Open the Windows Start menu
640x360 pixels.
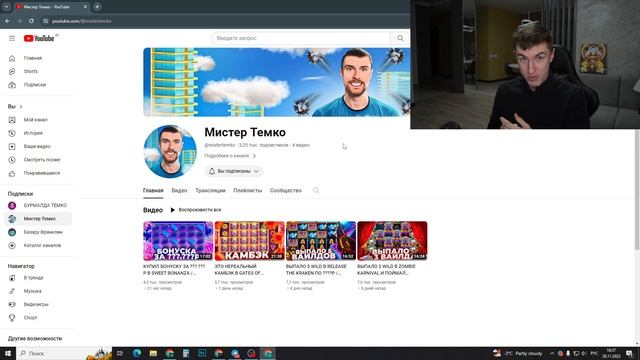tap(8, 353)
